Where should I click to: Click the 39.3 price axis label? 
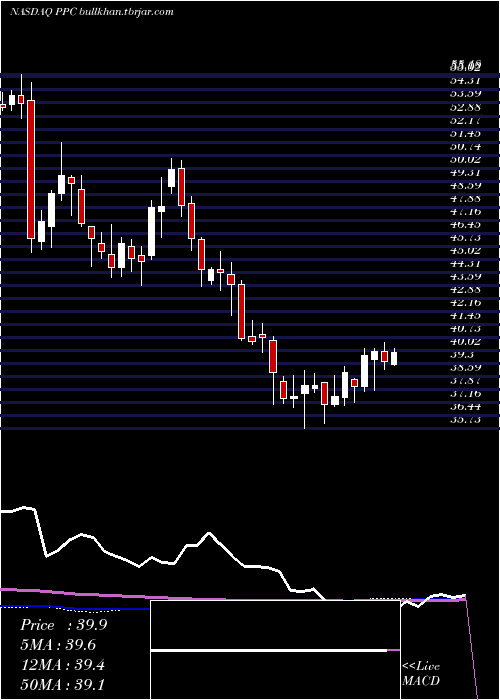[461, 354]
